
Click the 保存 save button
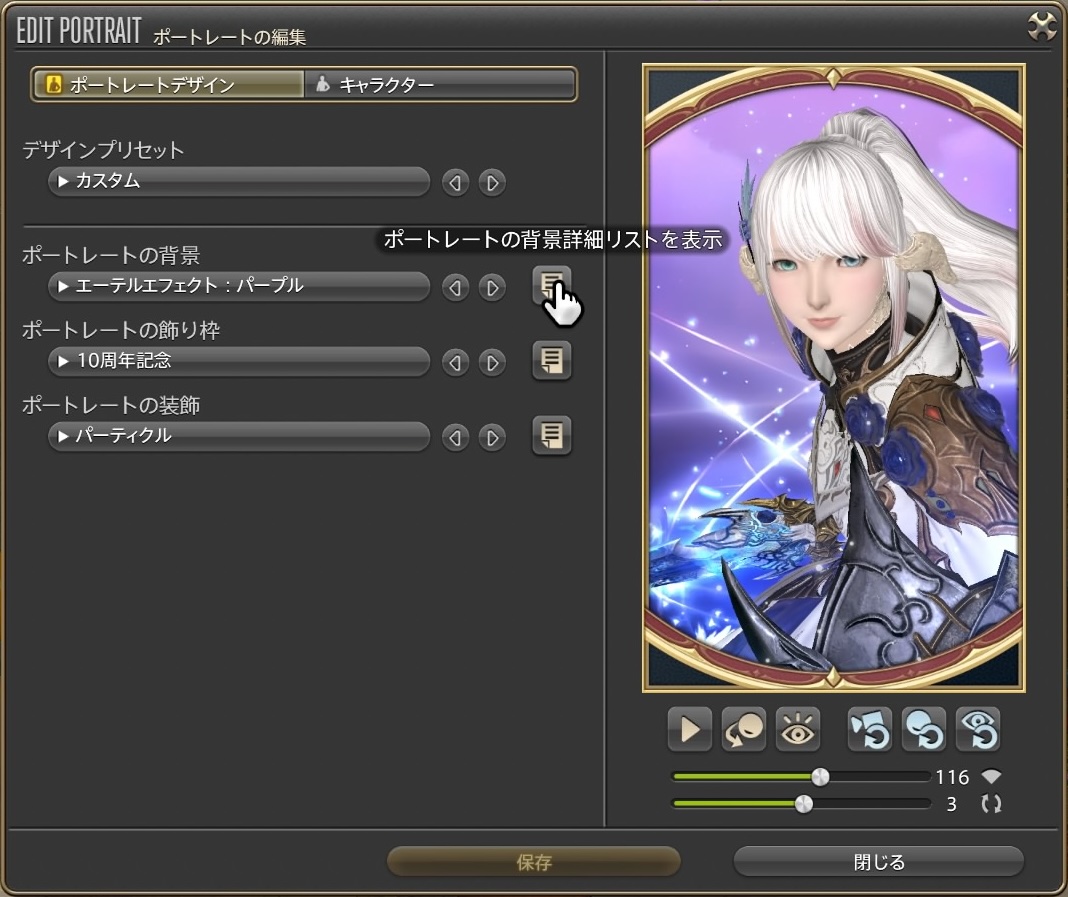[533, 862]
